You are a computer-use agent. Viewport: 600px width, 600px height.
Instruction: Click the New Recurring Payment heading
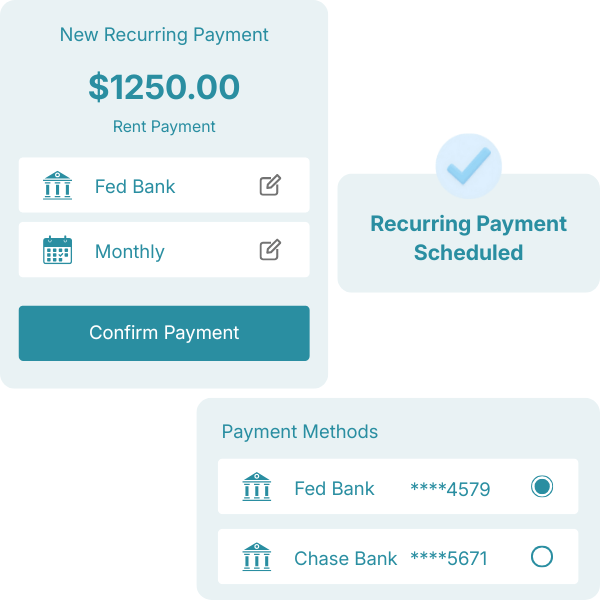[164, 35]
